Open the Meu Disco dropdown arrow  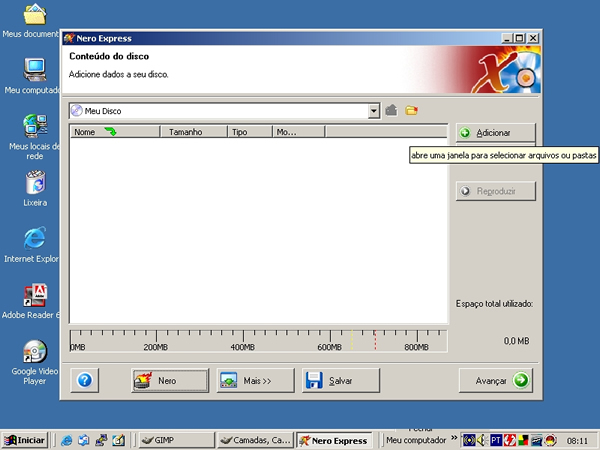pos(374,111)
